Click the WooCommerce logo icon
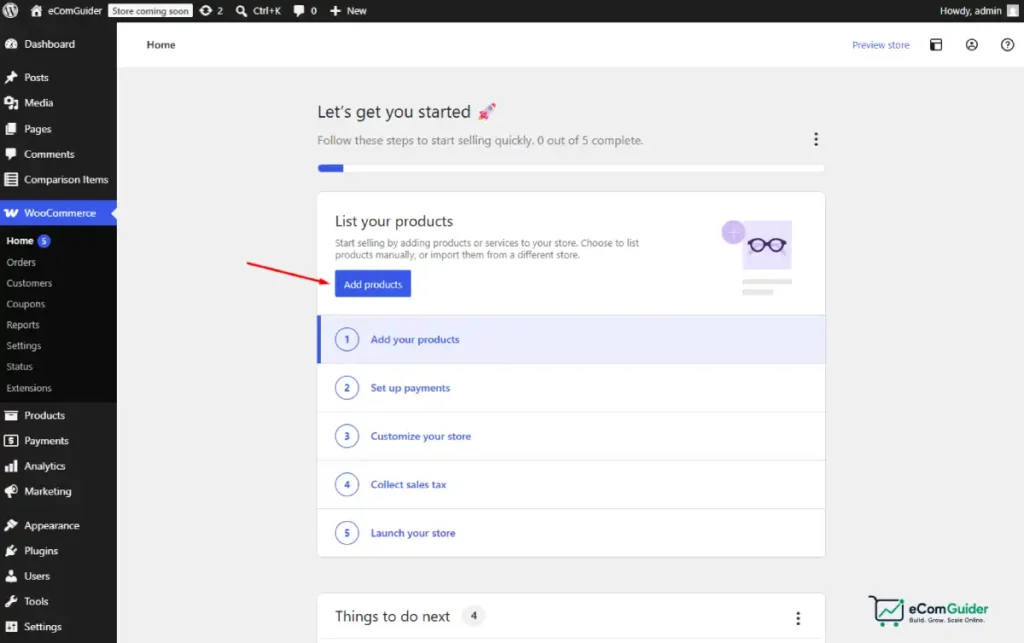Image resolution: width=1024 pixels, height=643 pixels. click(x=11, y=213)
